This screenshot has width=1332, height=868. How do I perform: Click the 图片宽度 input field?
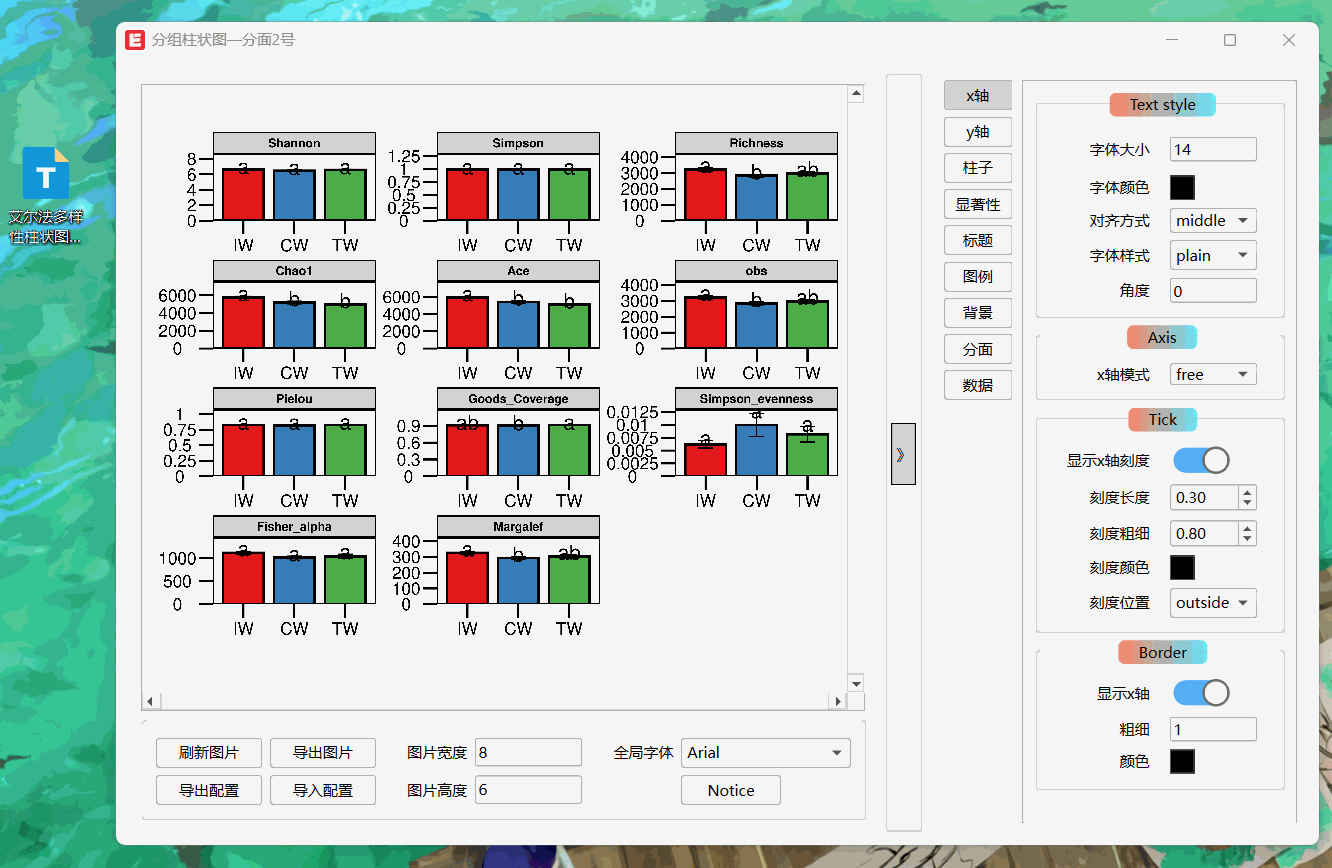(x=528, y=753)
